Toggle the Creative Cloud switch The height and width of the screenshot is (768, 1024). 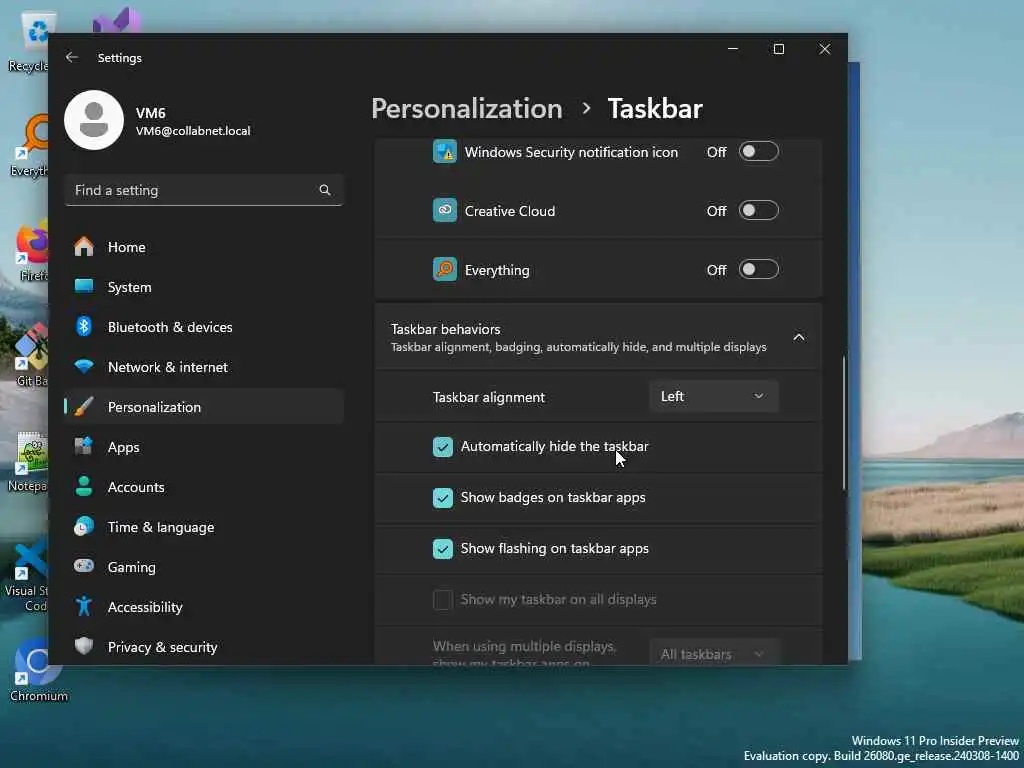(x=758, y=210)
